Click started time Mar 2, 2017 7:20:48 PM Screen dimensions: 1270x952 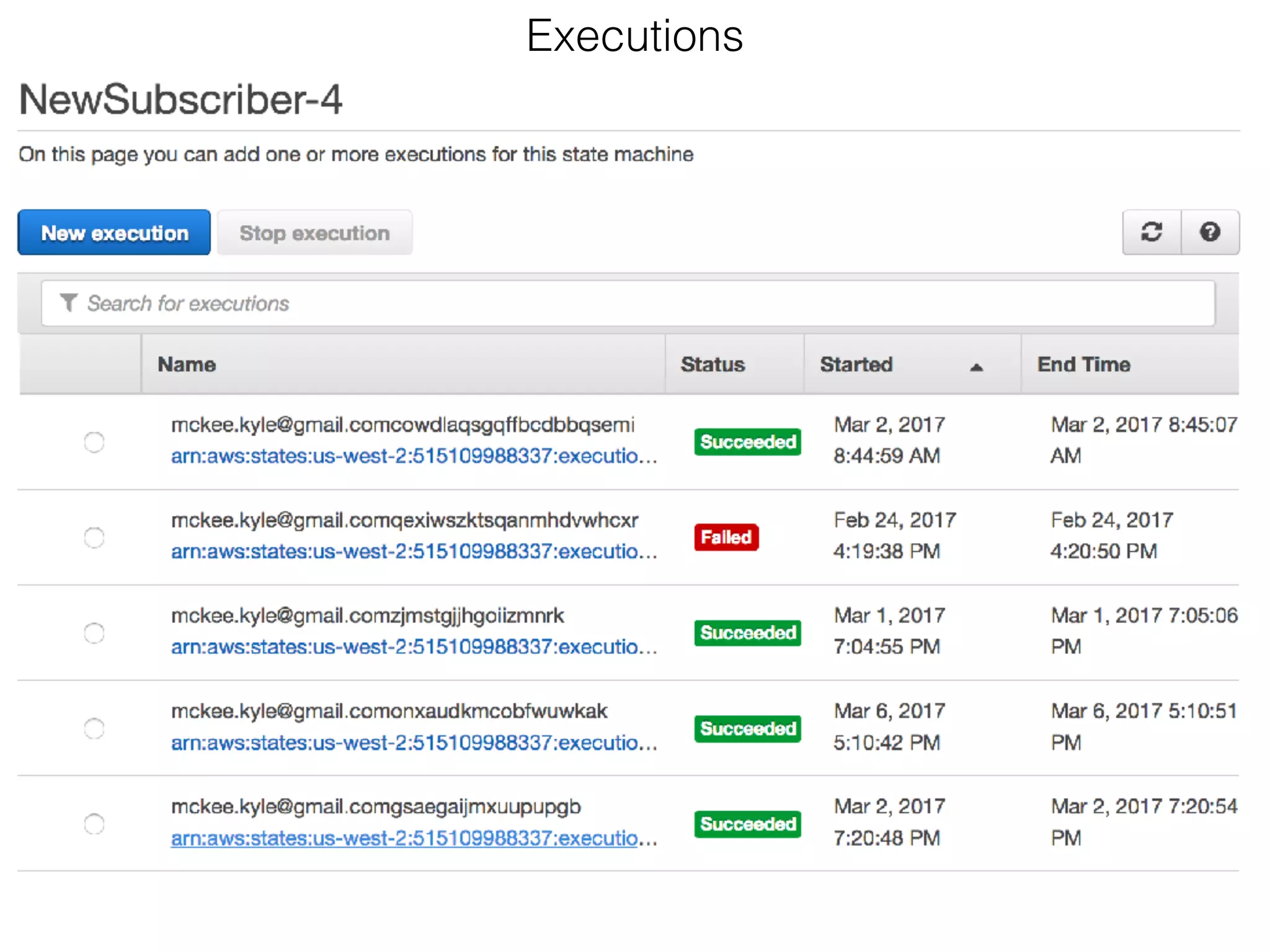coord(889,822)
